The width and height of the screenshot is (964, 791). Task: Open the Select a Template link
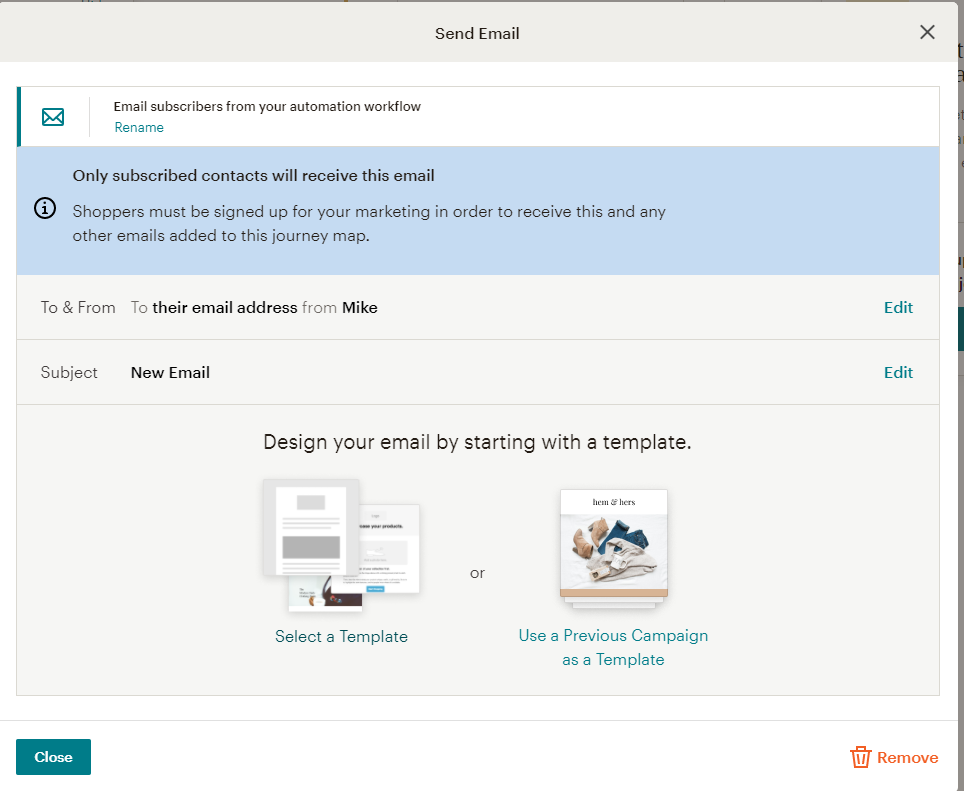pyautogui.click(x=341, y=636)
